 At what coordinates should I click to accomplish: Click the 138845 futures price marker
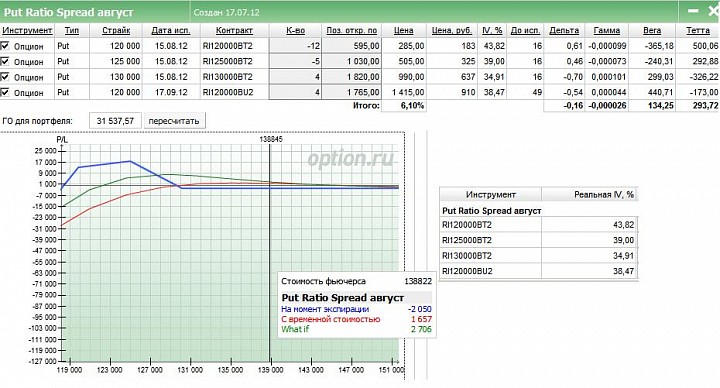271,139
